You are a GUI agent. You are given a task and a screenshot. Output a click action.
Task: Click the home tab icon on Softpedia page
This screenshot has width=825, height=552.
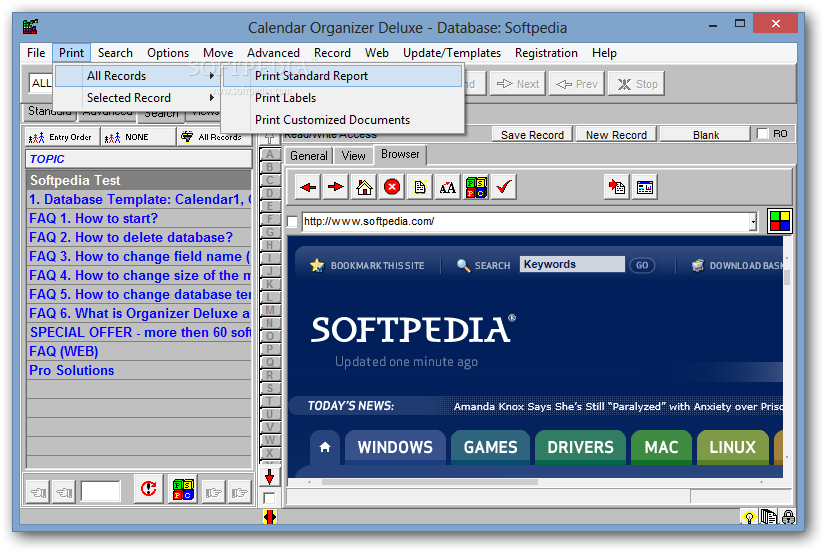(325, 447)
